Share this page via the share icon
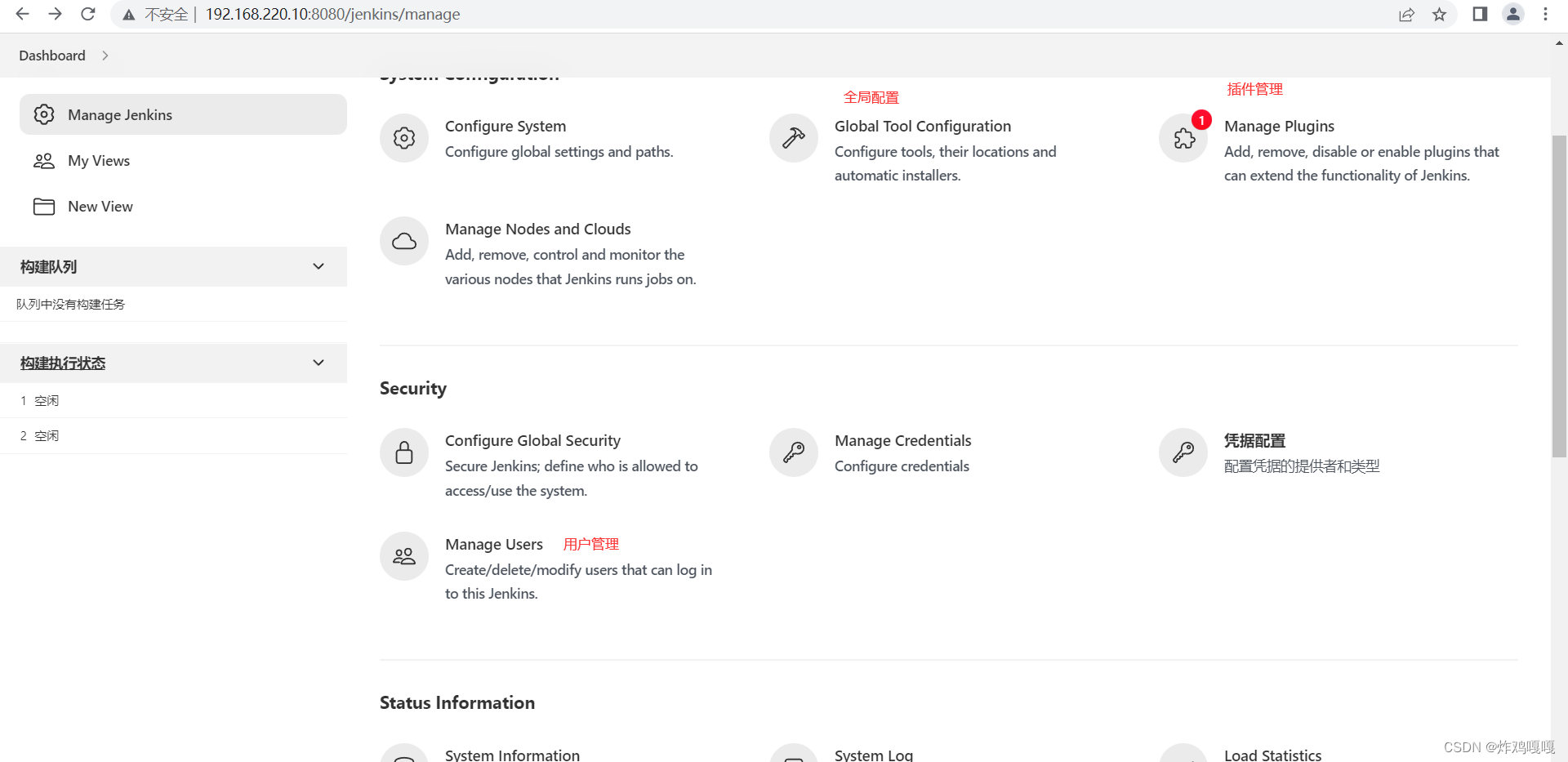 click(x=1406, y=15)
